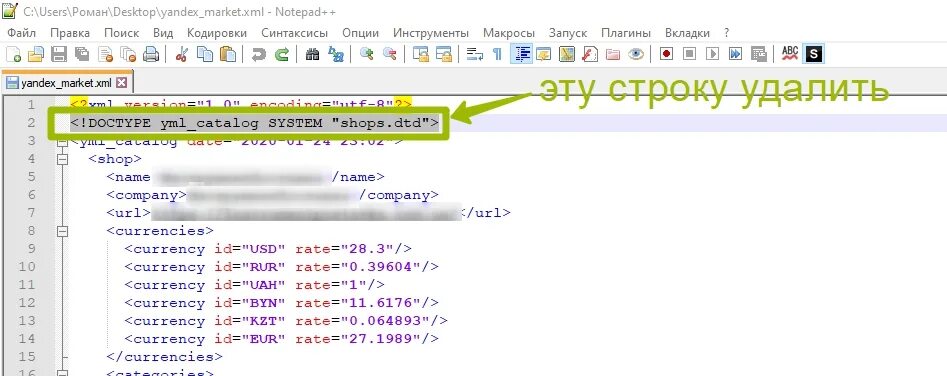
Task: Open the Function List panel icon
Action: point(589,54)
